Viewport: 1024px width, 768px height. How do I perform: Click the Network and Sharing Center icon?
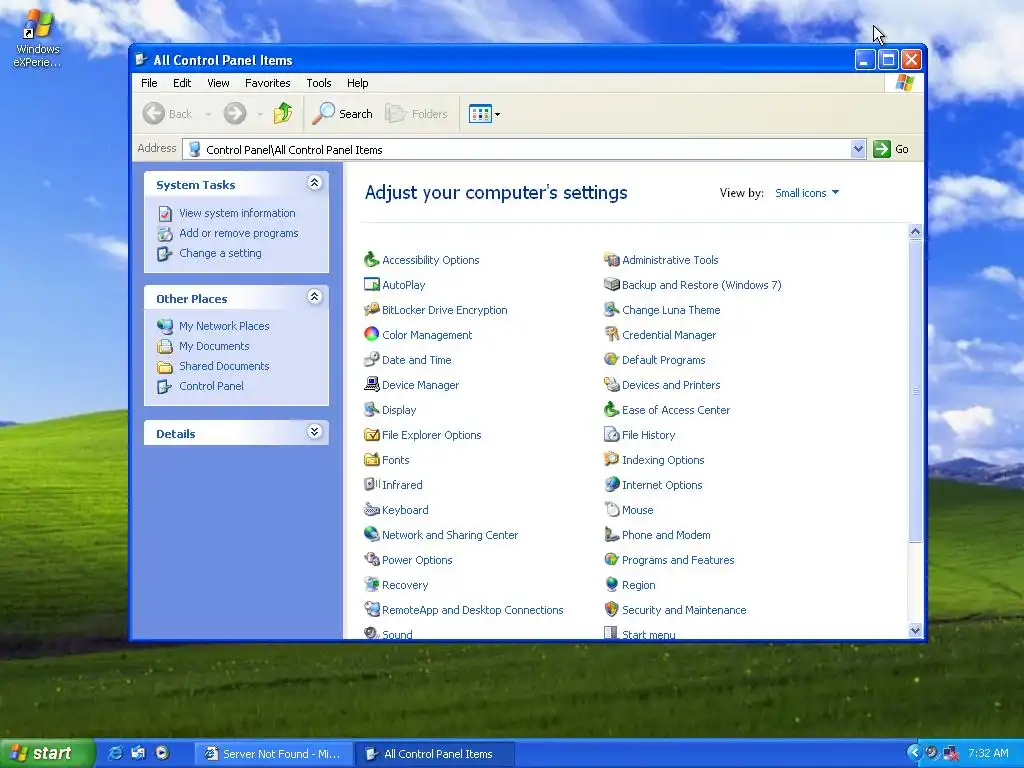click(372, 534)
